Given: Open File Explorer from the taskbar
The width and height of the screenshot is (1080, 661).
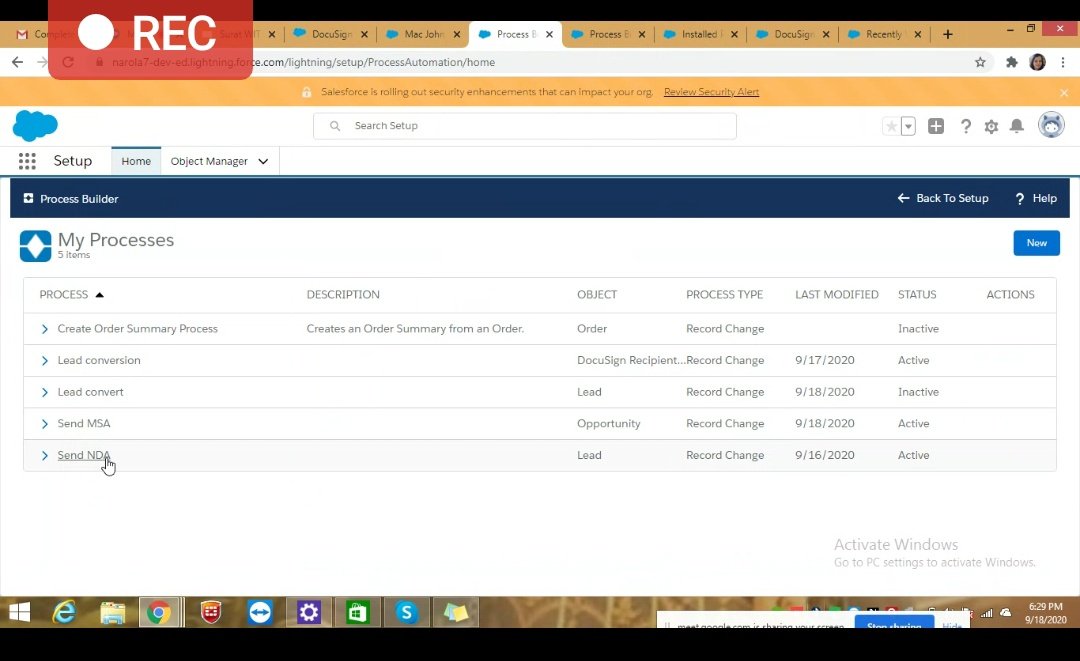Looking at the screenshot, I should pos(112,612).
